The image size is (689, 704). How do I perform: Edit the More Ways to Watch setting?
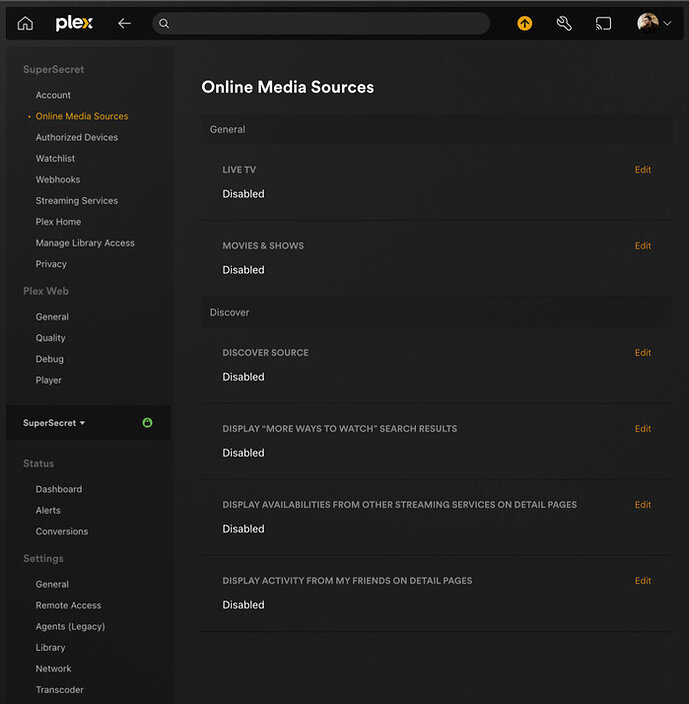(x=643, y=429)
